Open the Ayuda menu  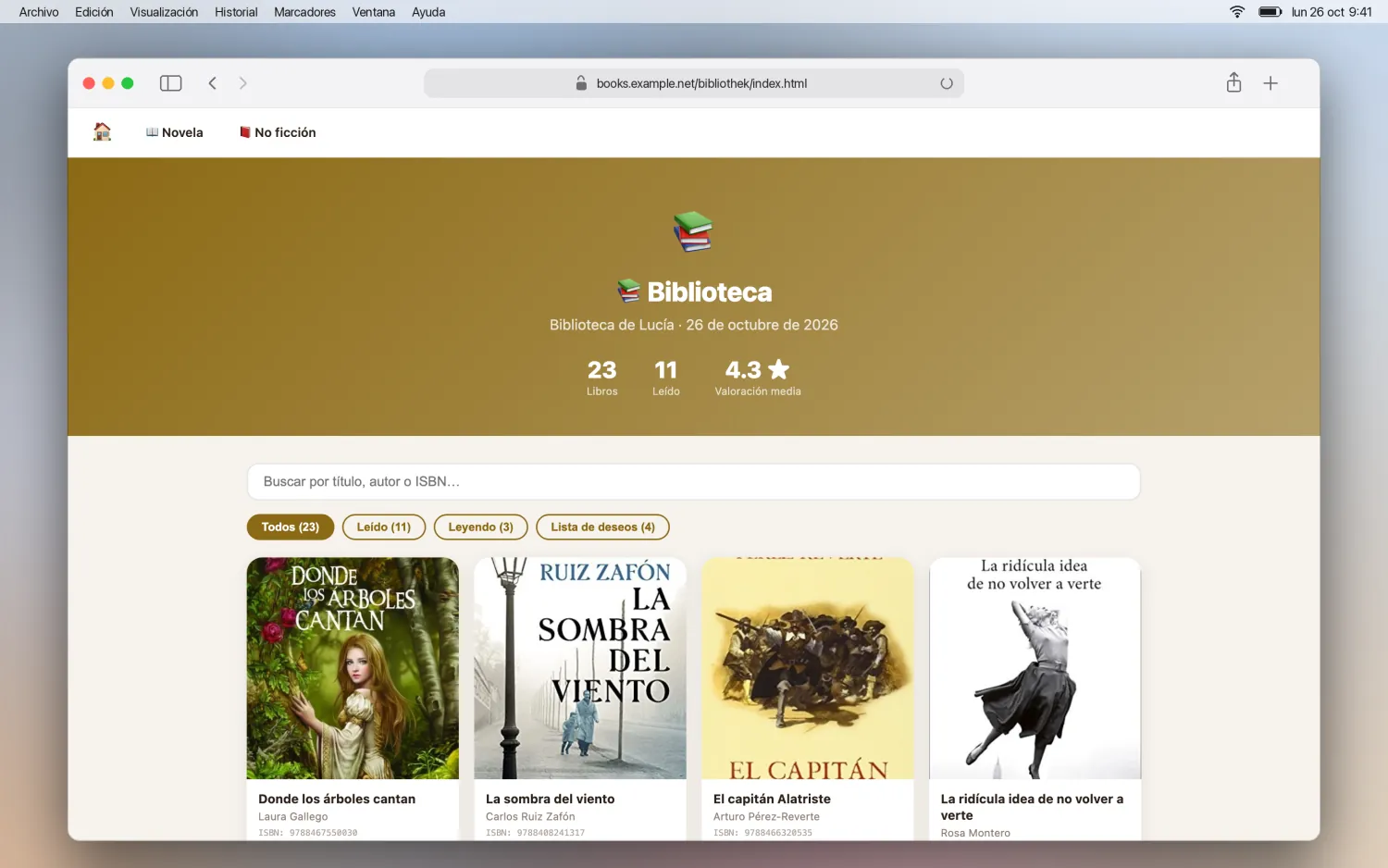click(428, 12)
